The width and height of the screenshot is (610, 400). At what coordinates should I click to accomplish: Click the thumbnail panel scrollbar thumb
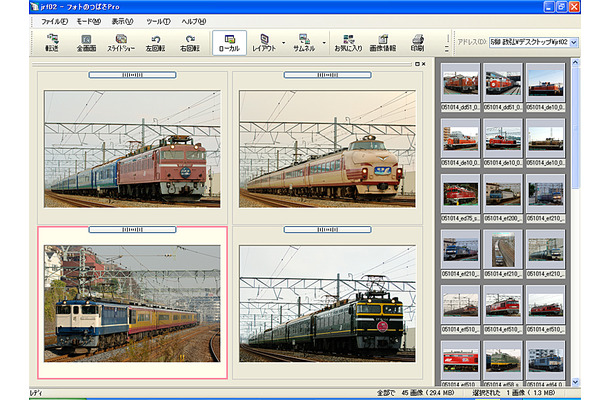tap(575, 127)
